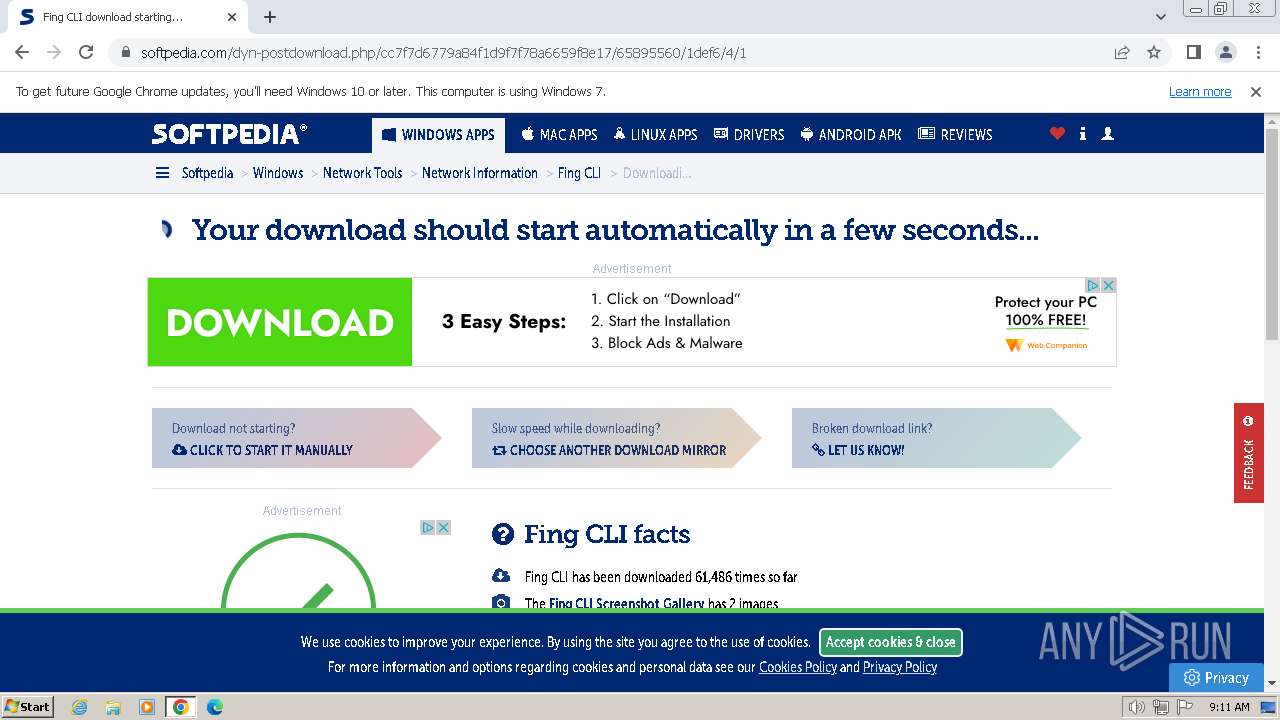This screenshot has width=1280, height=720.
Task: Click the Action Center flag icon in tray
Action: click(x=1183, y=707)
